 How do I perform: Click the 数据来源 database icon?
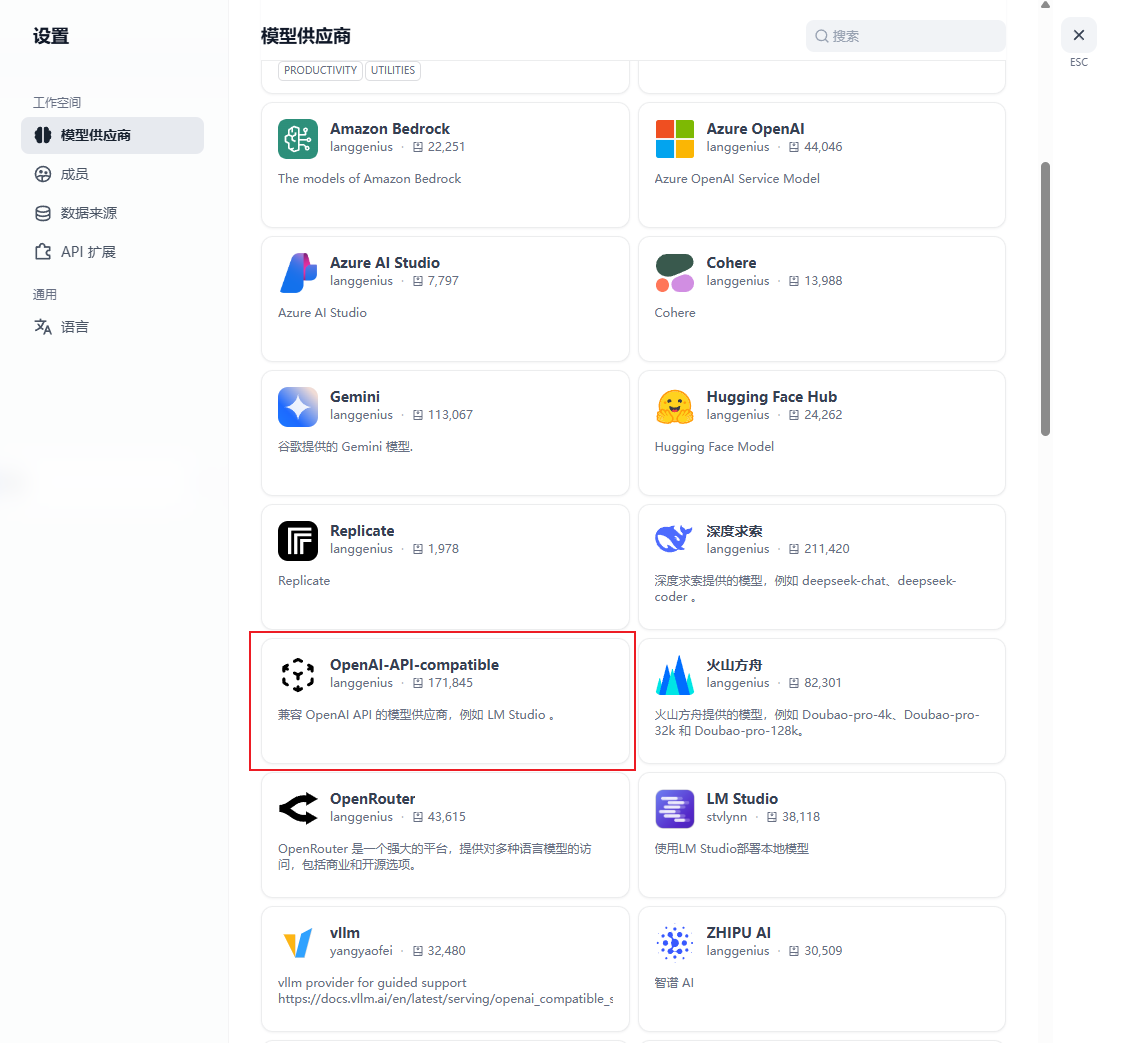click(43, 213)
